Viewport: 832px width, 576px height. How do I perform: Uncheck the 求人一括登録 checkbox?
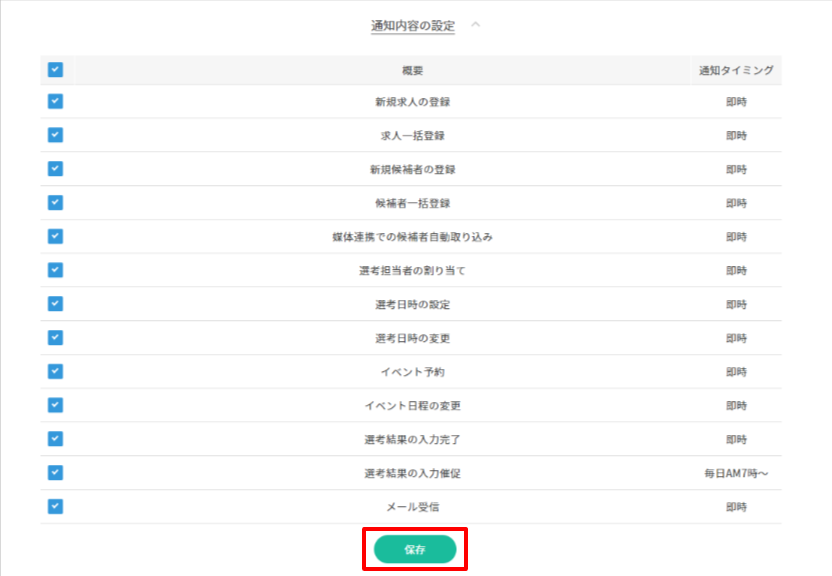(55, 135)
